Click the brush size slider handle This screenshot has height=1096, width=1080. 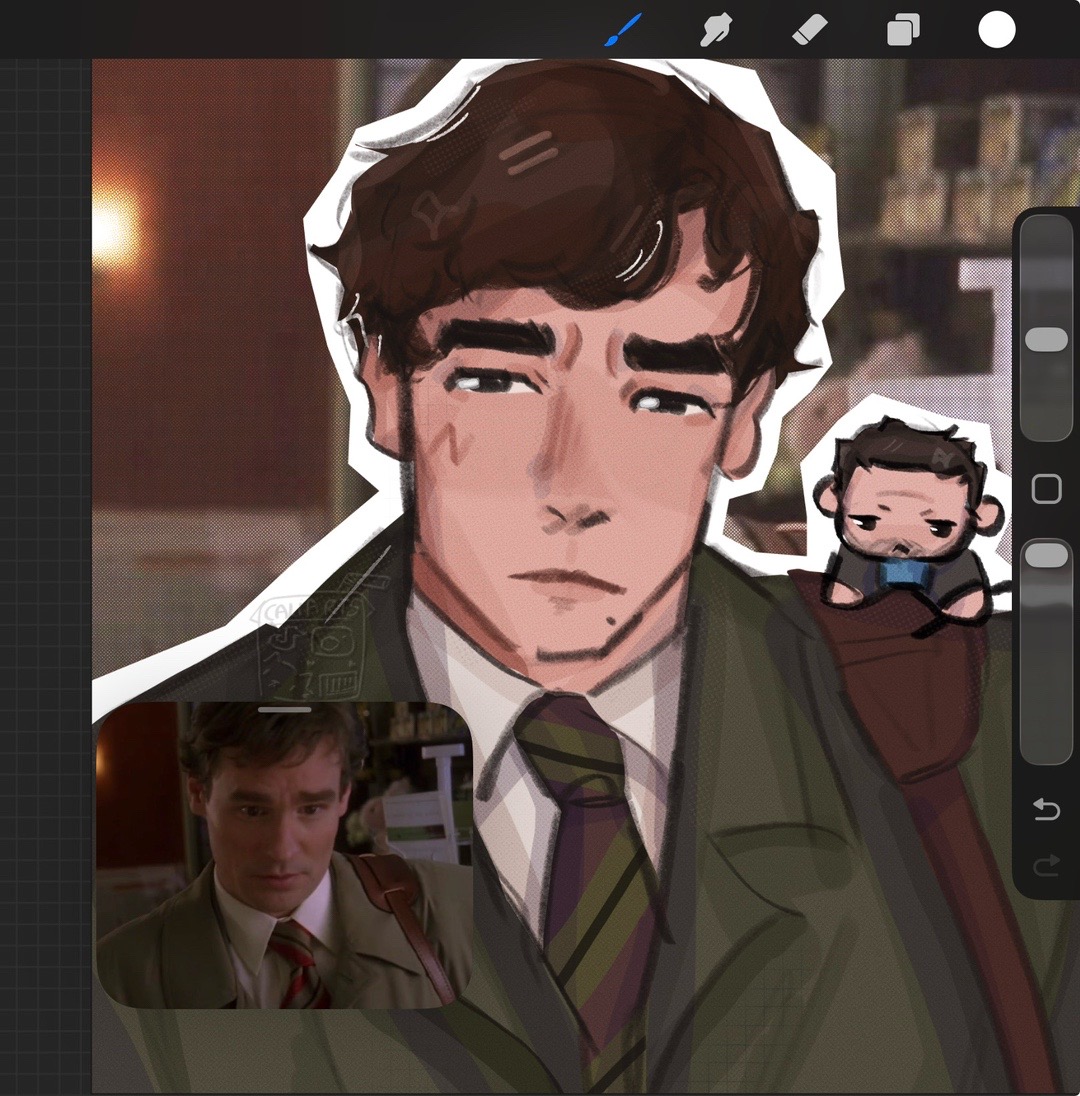click(x=1046, y=339)
